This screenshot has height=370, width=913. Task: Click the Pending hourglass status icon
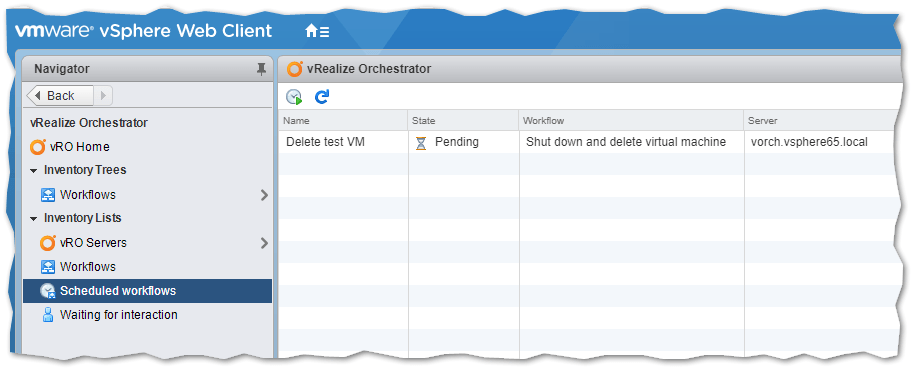tap(421, 142)
